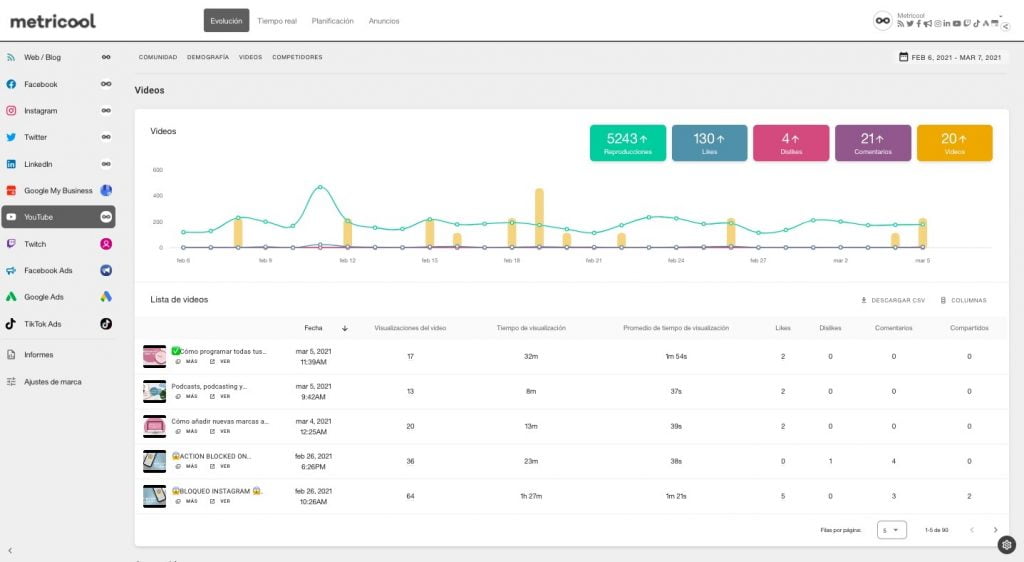Jump to the VIDEOS section
Viewport: 1024px width, 562px height.
(250, 57)
